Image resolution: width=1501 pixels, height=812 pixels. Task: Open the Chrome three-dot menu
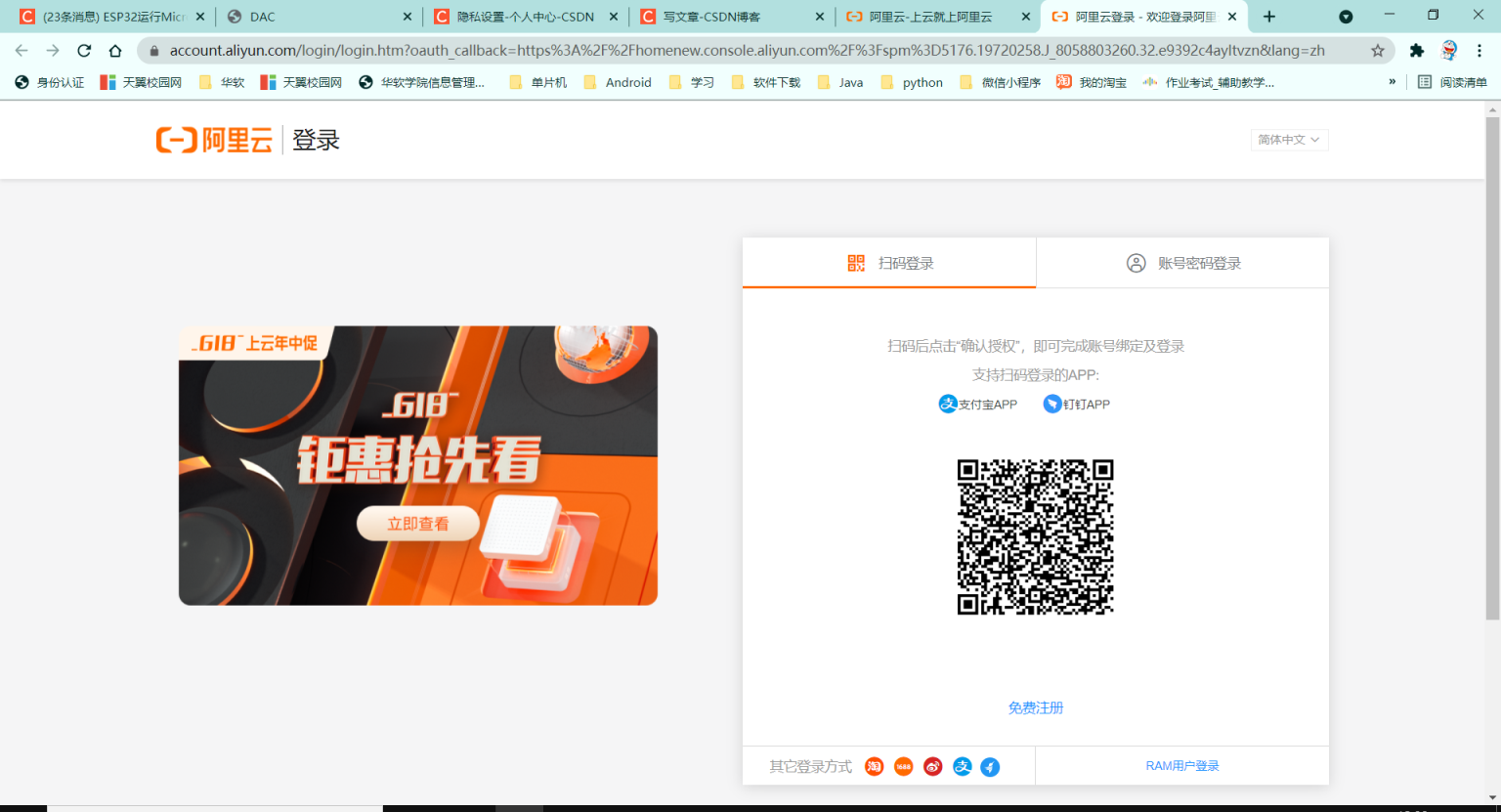(x=1480, y=51)
